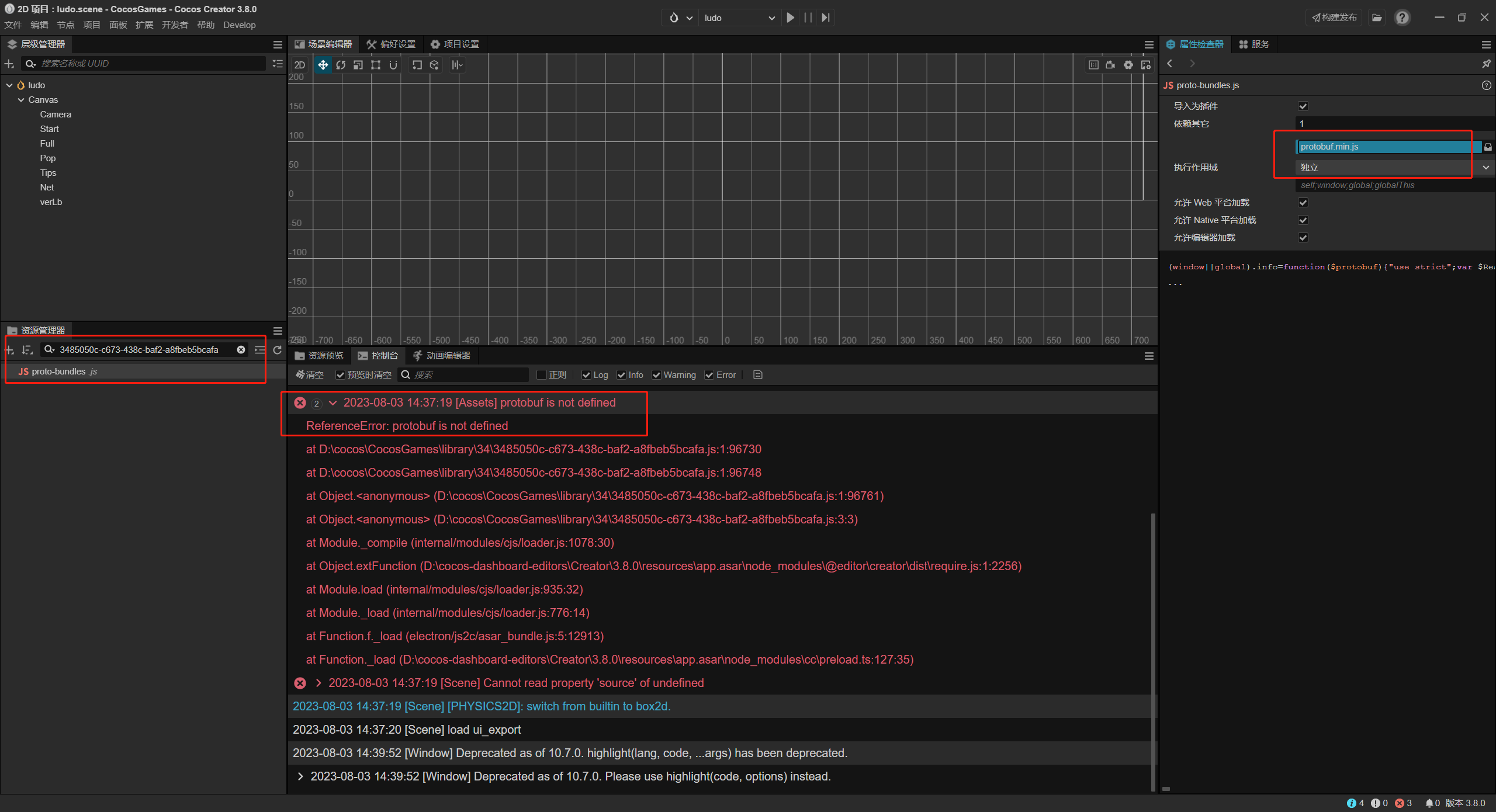Select the Scale gizmo tool

click(x=358, y=65)
